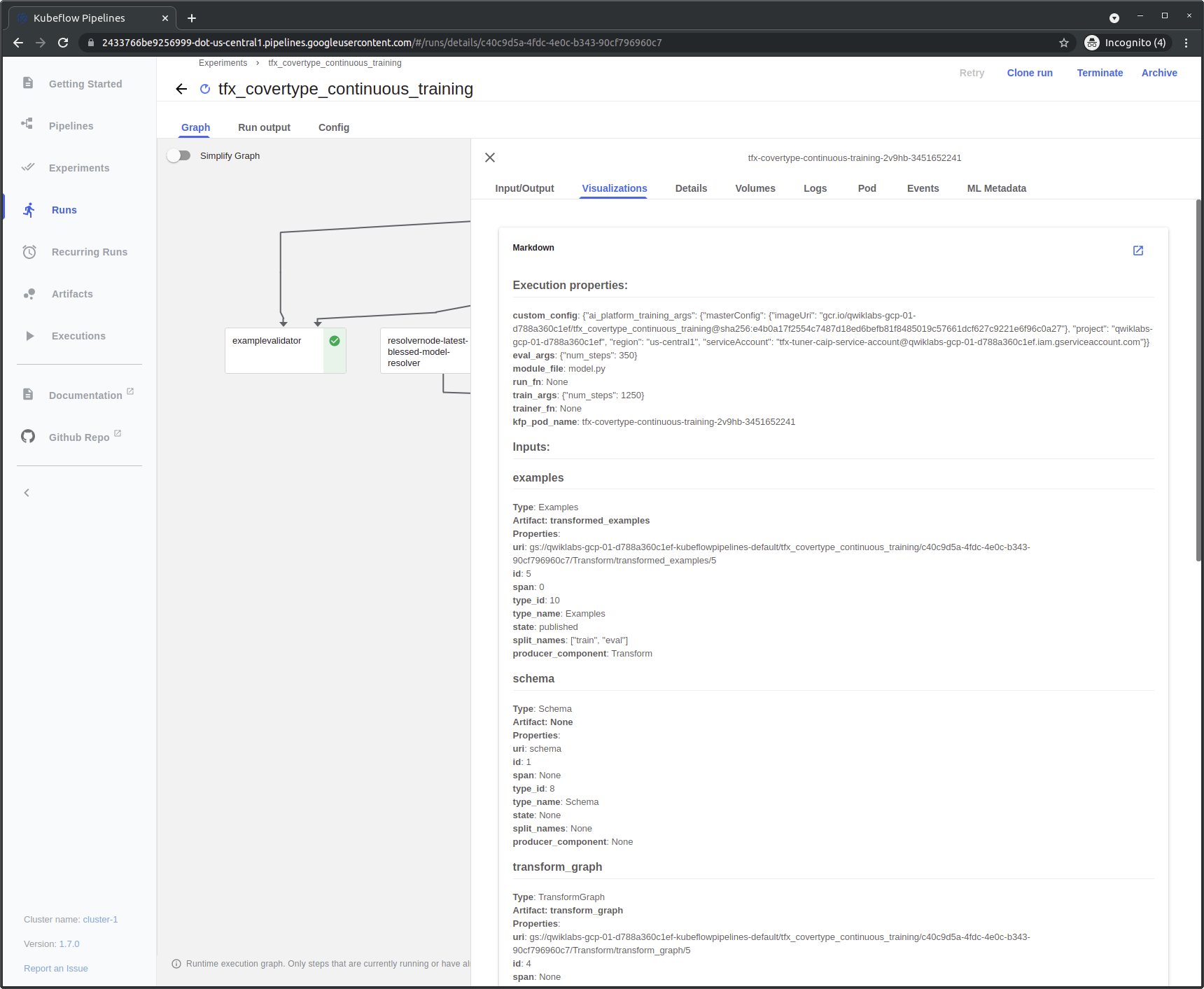Image resolution: width=1204 pixels, height=989 pixels.
Task: Click 'producer_component: Transform' text
Action: click(582, 654)
